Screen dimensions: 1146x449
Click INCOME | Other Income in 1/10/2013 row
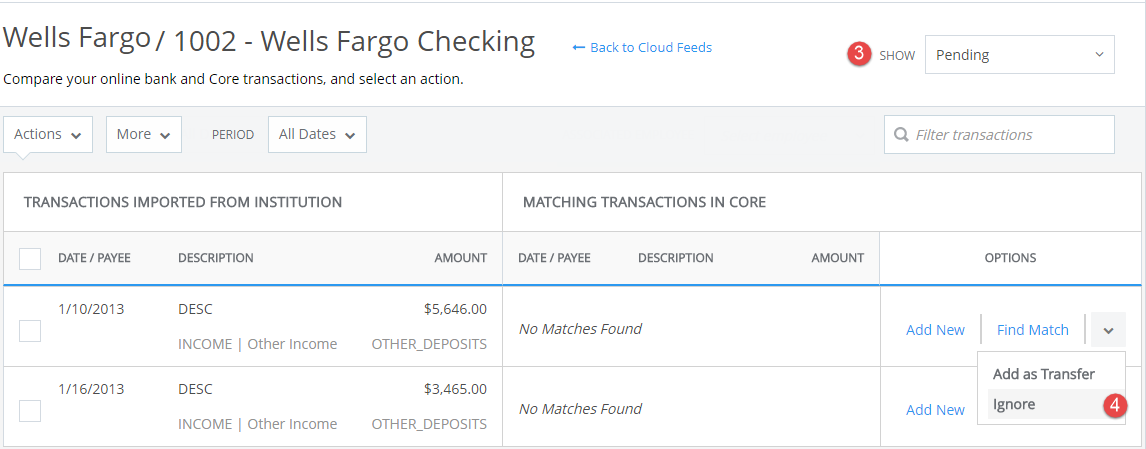coord(257,344)
